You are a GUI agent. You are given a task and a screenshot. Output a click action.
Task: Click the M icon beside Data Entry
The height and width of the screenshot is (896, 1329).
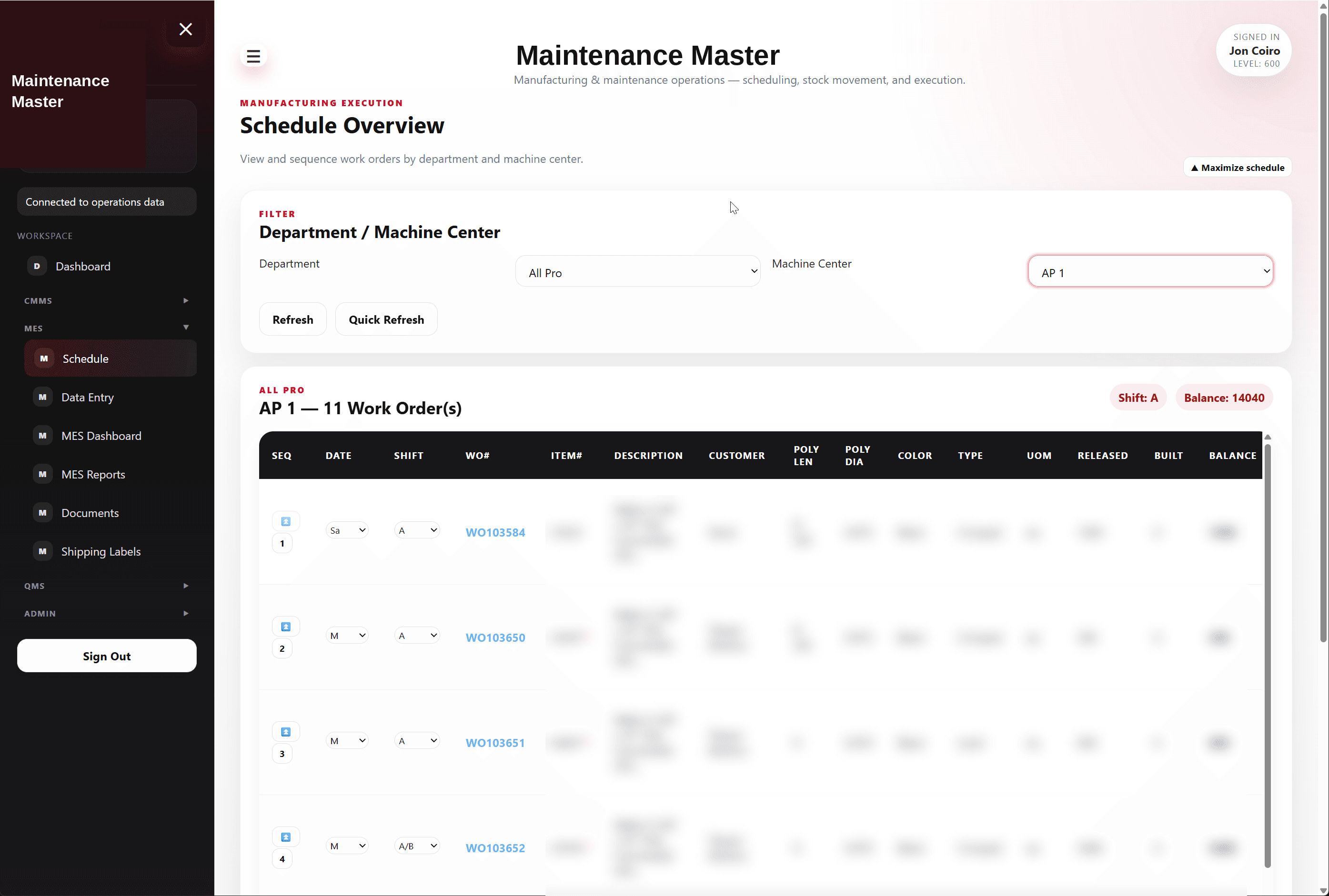click(43, 397)
